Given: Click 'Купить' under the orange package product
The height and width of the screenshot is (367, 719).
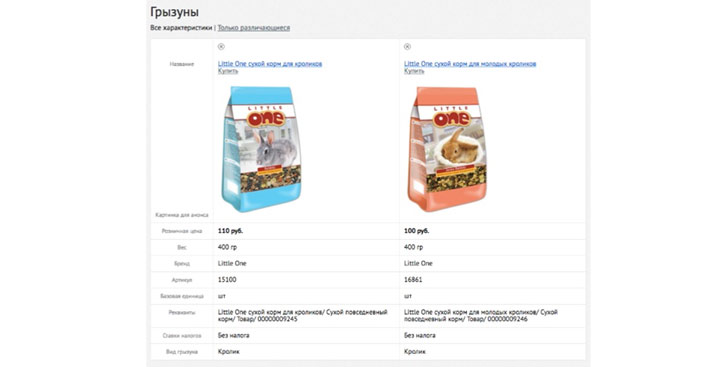Looking at the screenshot, I should [414, 71].
